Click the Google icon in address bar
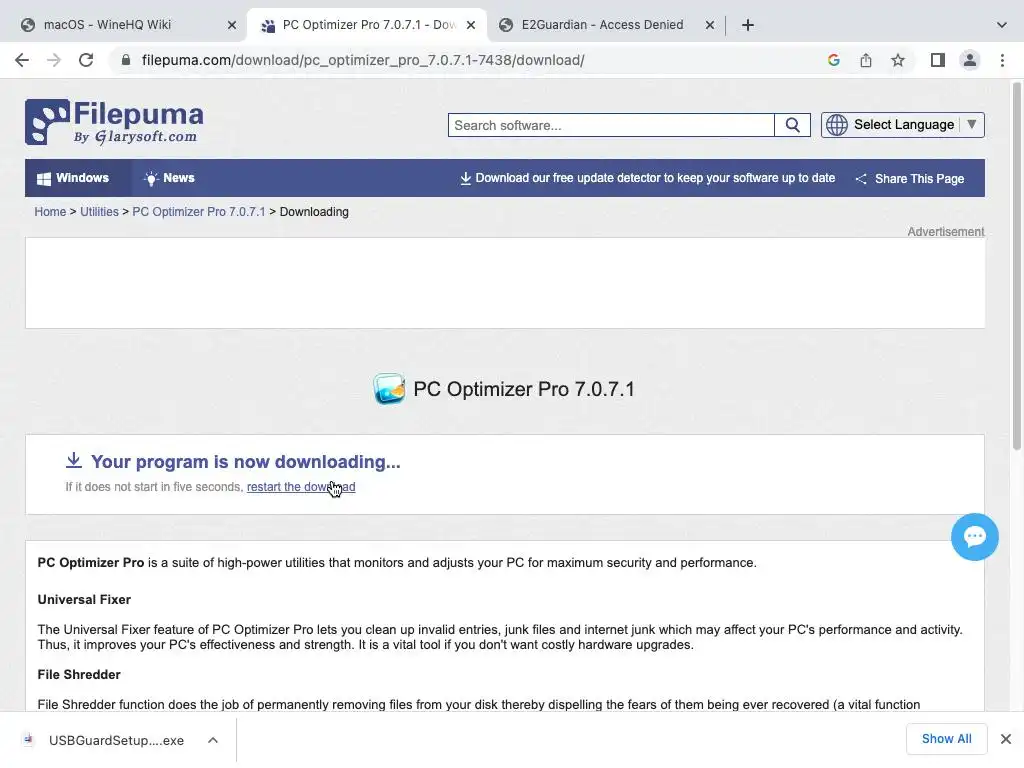 pos(833,60)
